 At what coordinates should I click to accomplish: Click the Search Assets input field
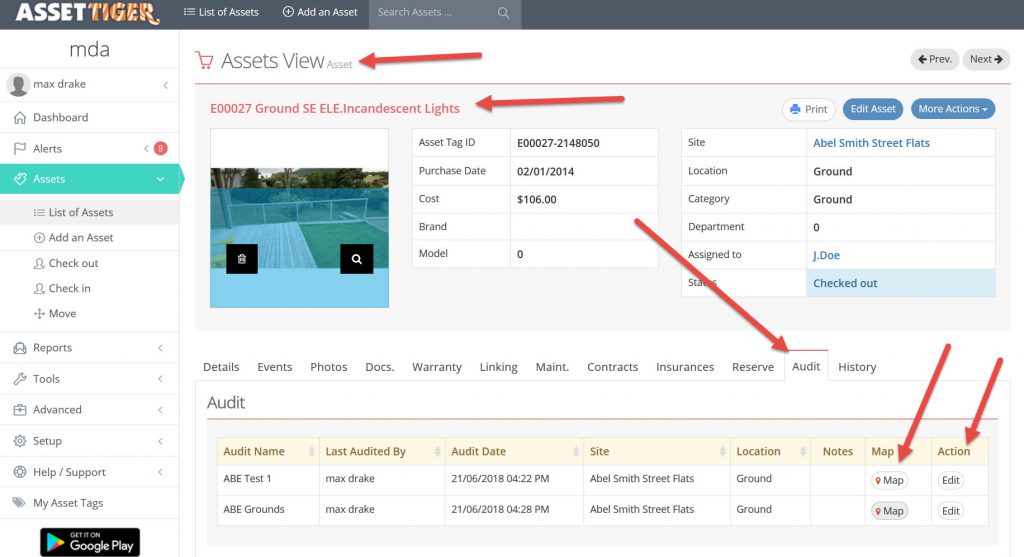(434, 13)
